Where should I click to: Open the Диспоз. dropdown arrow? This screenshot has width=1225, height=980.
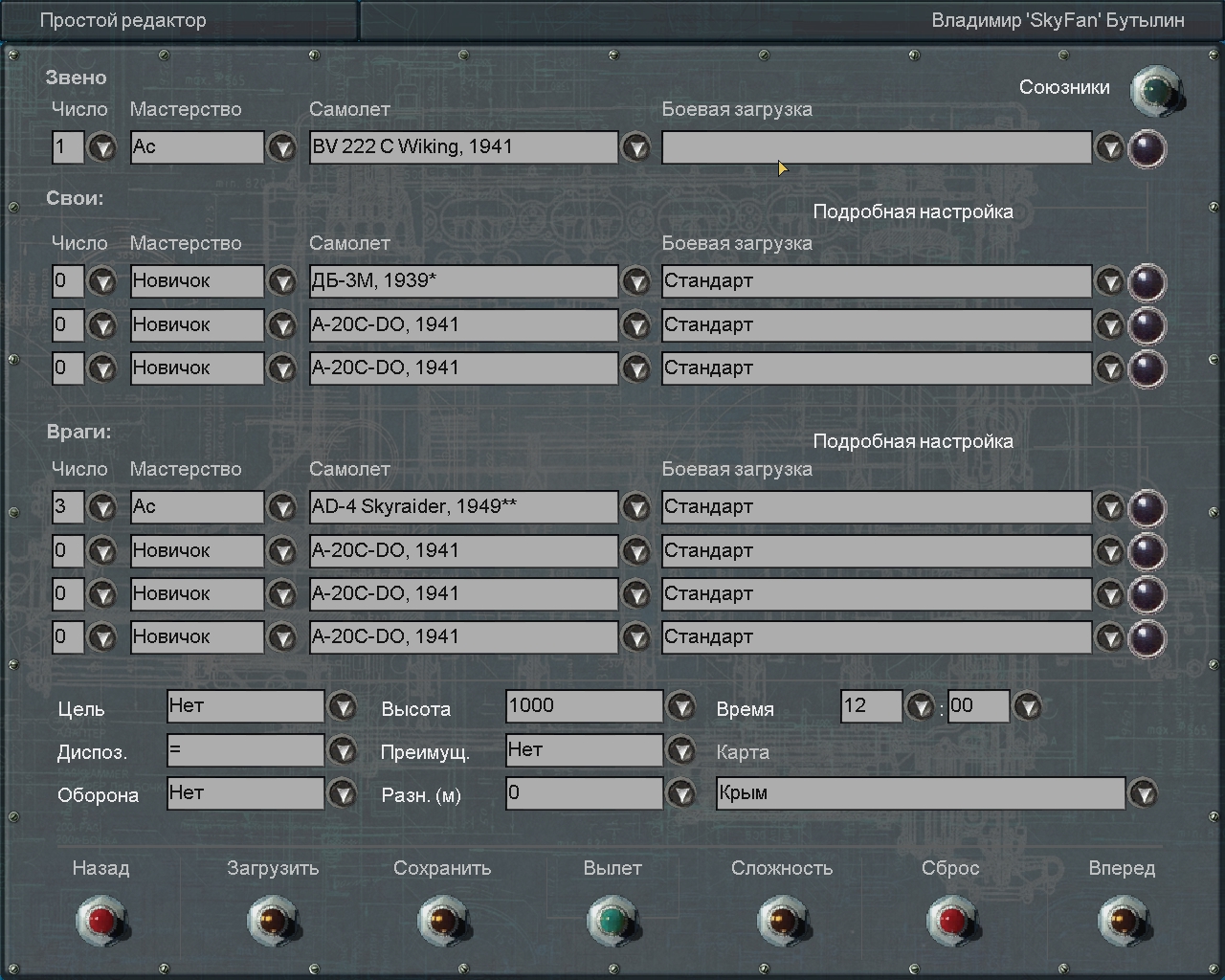click(343, 751)
